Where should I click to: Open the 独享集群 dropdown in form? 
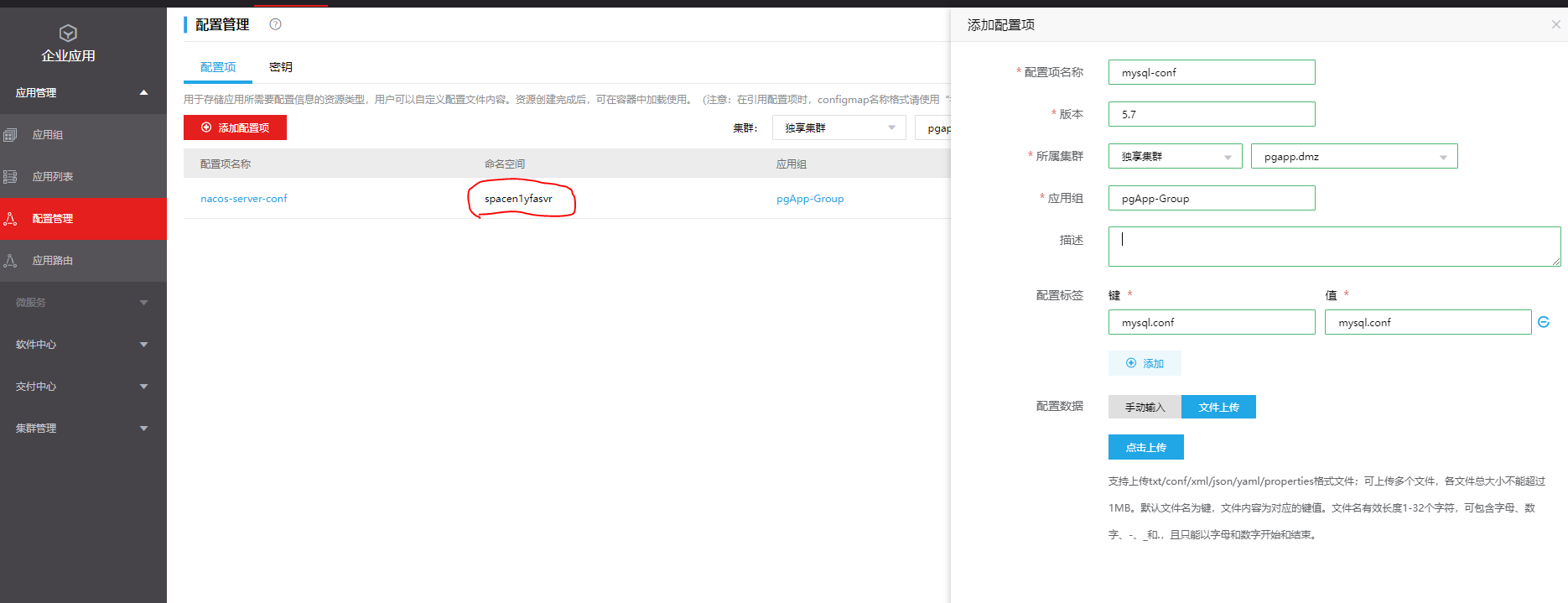pyautogui.click(x=1175, y=157)
